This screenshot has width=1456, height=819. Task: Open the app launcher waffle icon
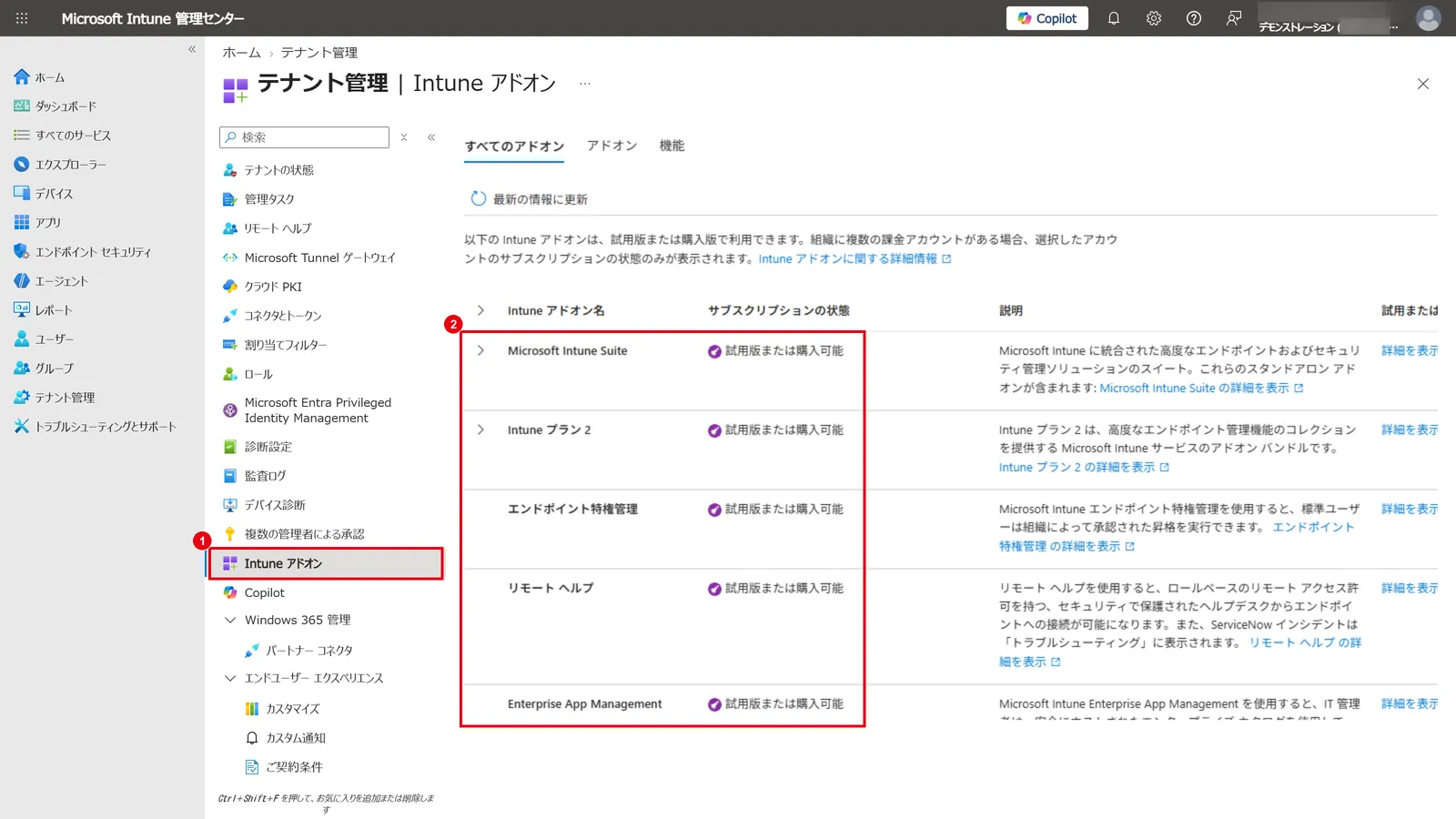coord(22,18)
